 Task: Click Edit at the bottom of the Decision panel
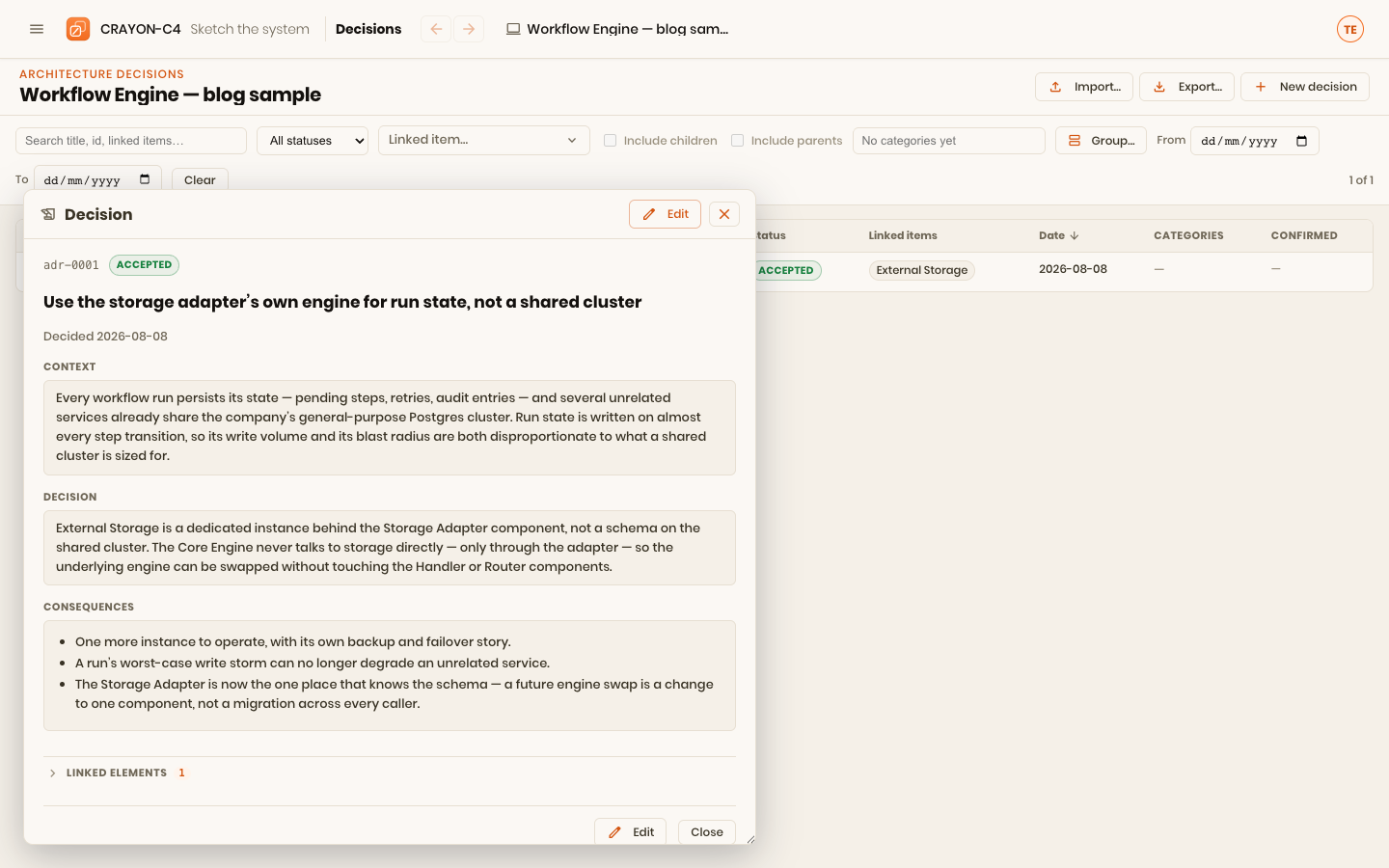[x=631, y=831]
